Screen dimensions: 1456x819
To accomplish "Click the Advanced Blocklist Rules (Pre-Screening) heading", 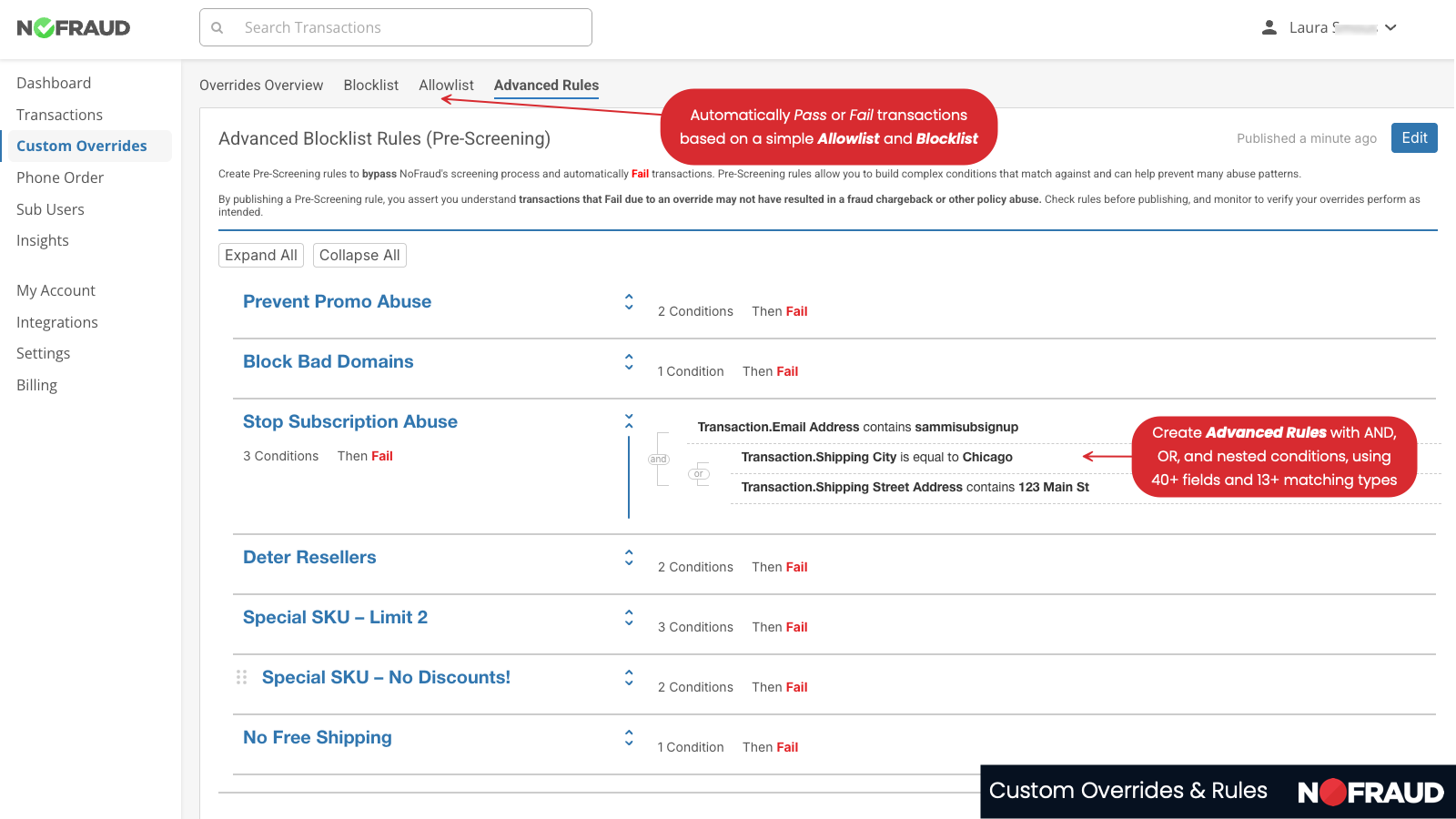I will pyautogui.click(x=384, y=138).
